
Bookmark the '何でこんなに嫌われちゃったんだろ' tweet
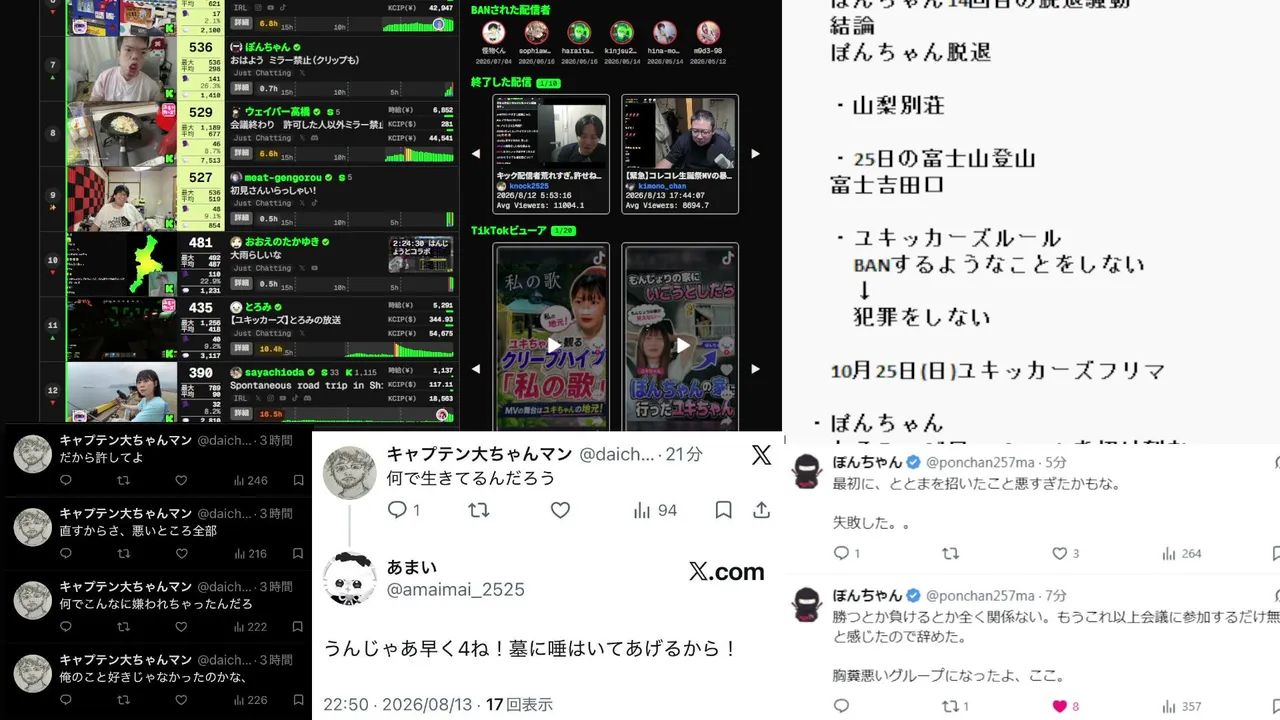pos(298,627)
